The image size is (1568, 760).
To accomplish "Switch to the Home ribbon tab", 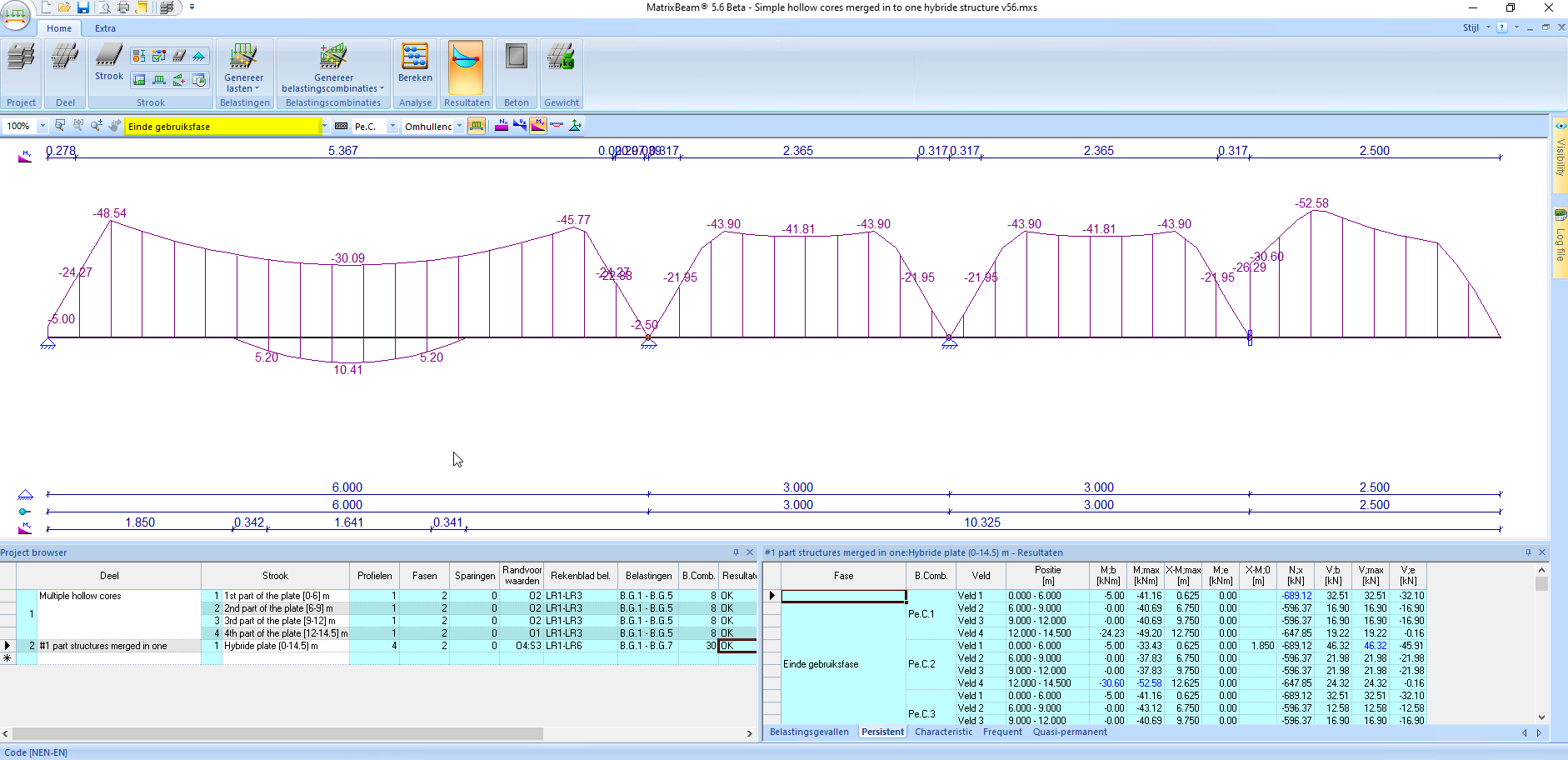I will point(59,28).
